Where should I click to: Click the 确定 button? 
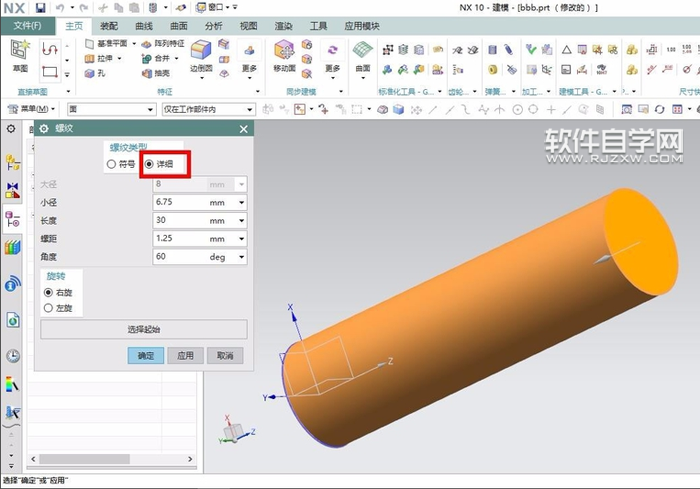[146, 356]
